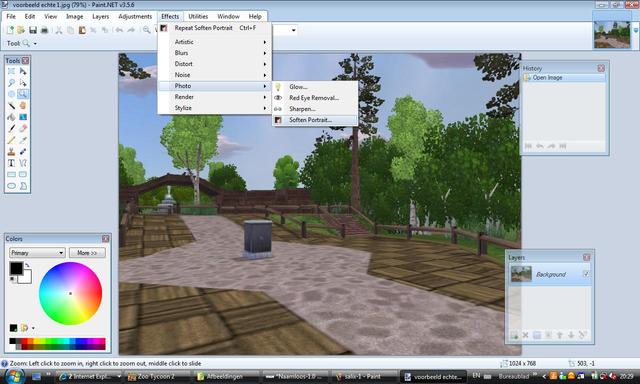This screenshot has width=640, height=384.
Task: Select the Gradient tool
Action: coord(23,117)
